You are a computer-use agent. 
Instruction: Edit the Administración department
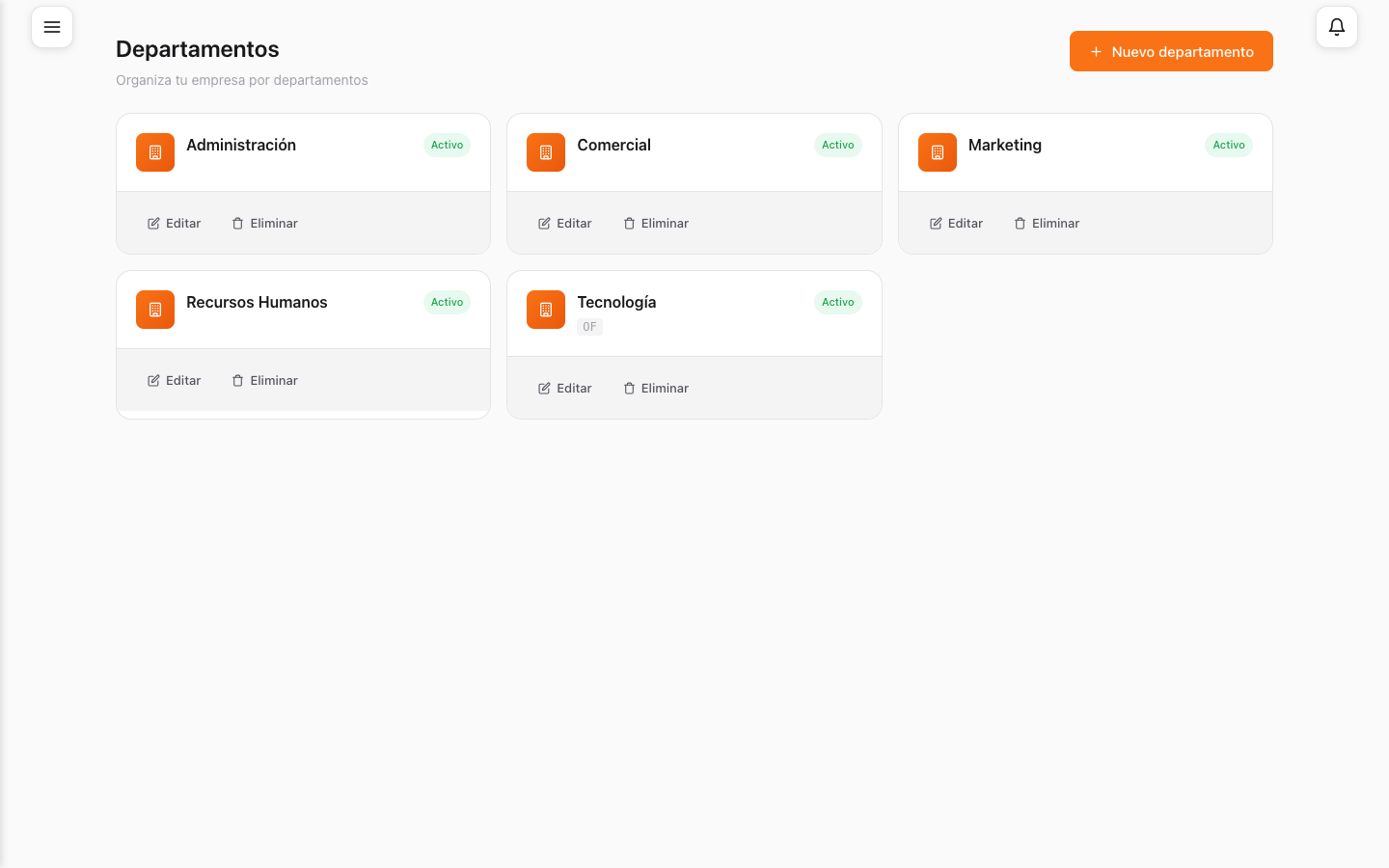175,223
